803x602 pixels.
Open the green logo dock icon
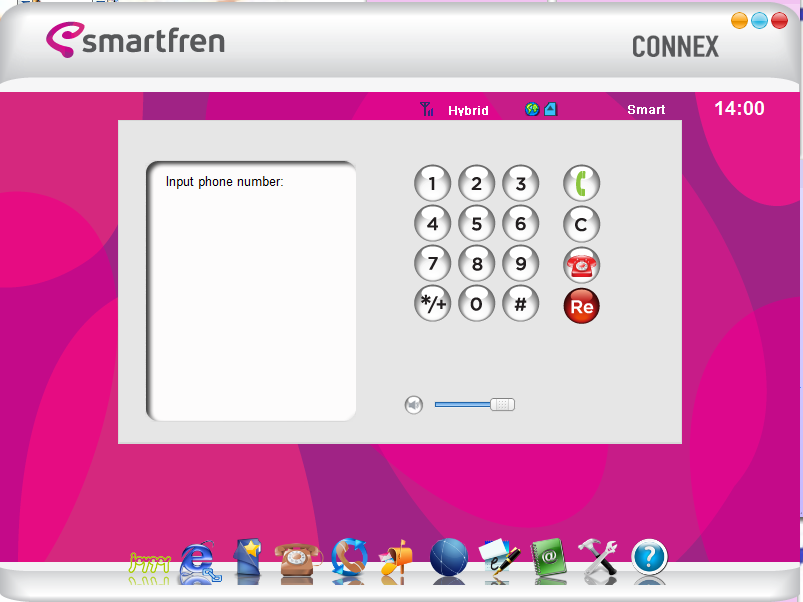[x=149, y=563]
